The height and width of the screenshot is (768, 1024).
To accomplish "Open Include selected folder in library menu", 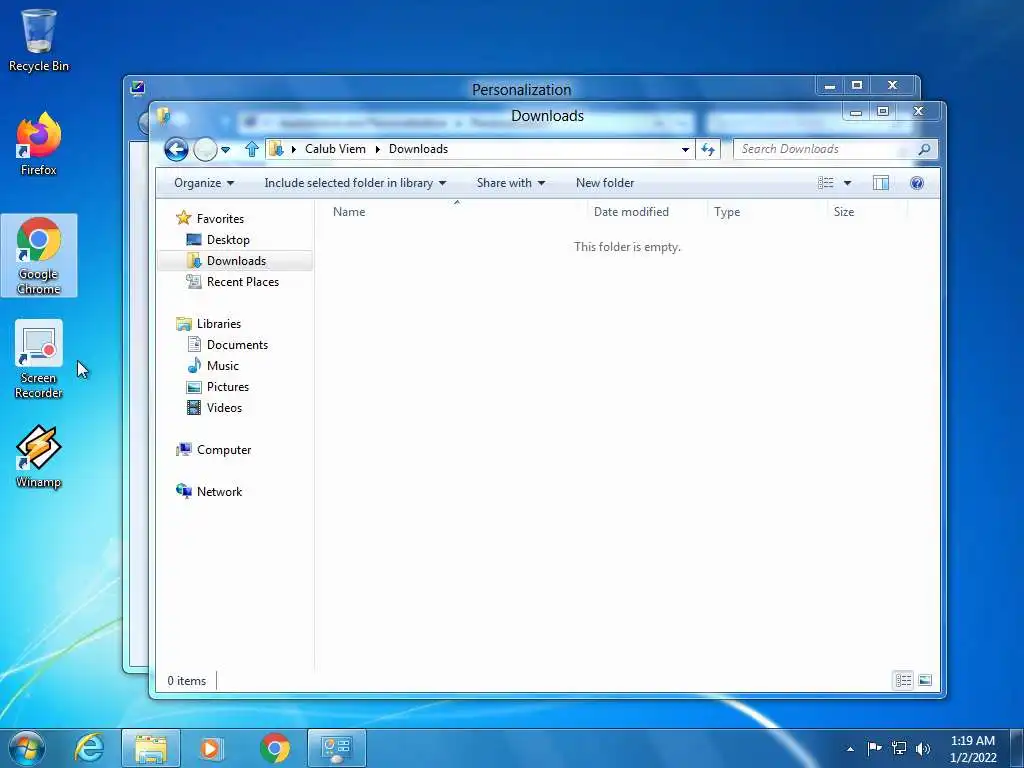I will click(x=355, y=183).
